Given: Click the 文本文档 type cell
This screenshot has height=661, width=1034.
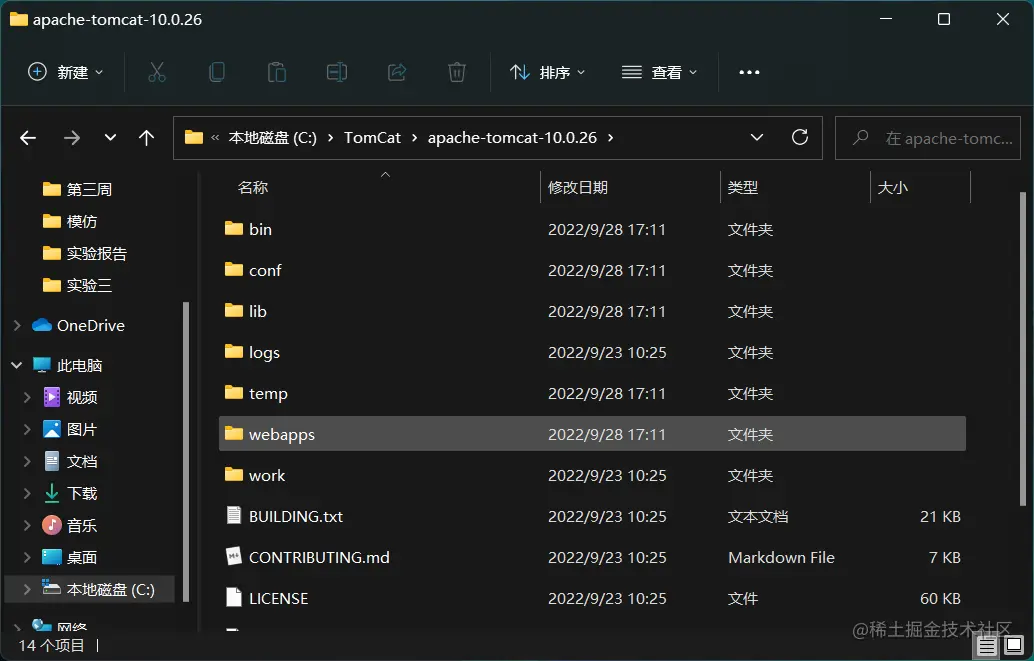Looking at the screenshot, I should point(758,517).
